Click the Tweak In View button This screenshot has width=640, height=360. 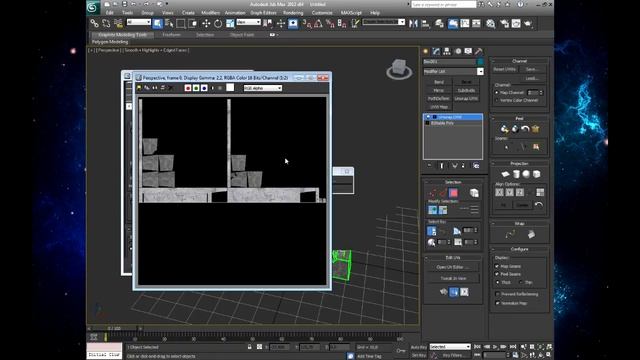[x=453, y=278]
